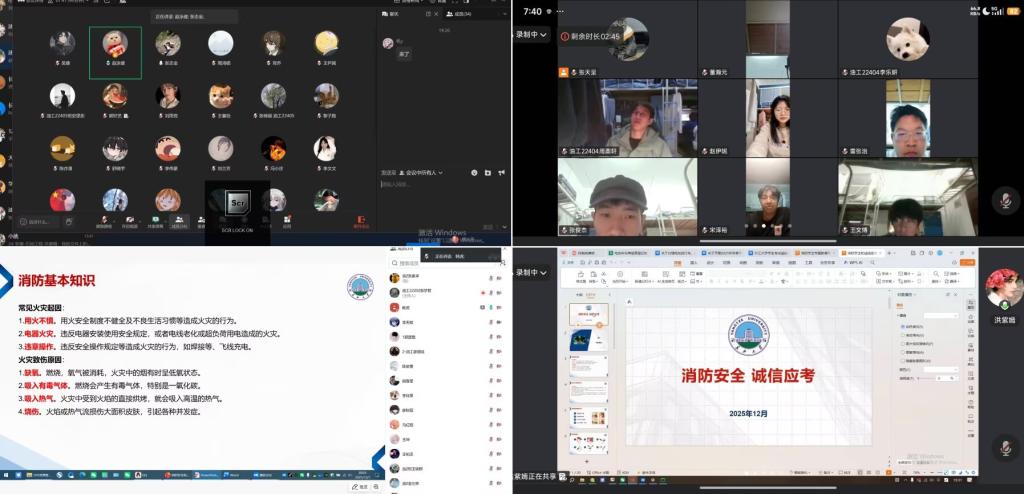Screen dimensions: 1024x494
Task: Mute microphone in desktop meeting toolbar
Action: click(103, 218)
